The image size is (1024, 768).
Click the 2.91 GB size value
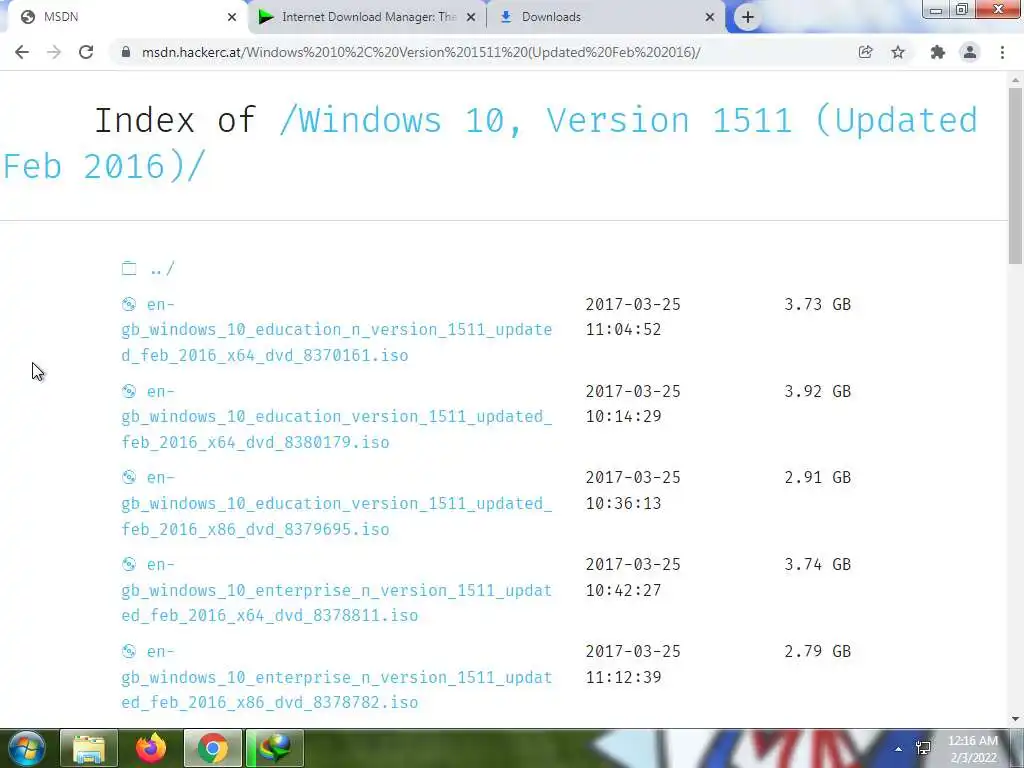pos(818,477)
